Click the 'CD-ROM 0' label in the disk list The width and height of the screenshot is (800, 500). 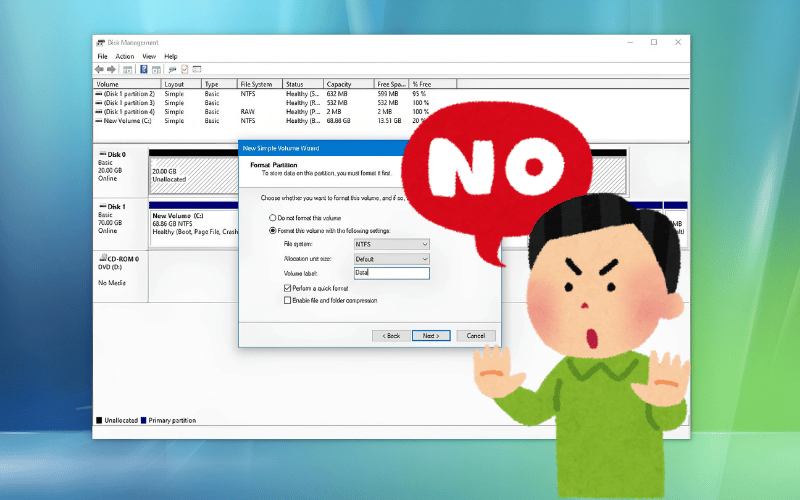click(x=123, y=259)
